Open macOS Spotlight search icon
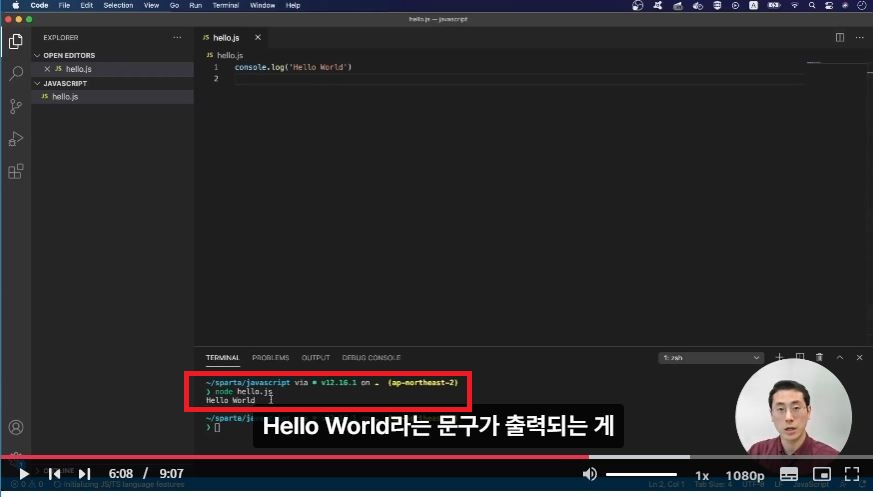The image size is (873, 497). (812, 6)
